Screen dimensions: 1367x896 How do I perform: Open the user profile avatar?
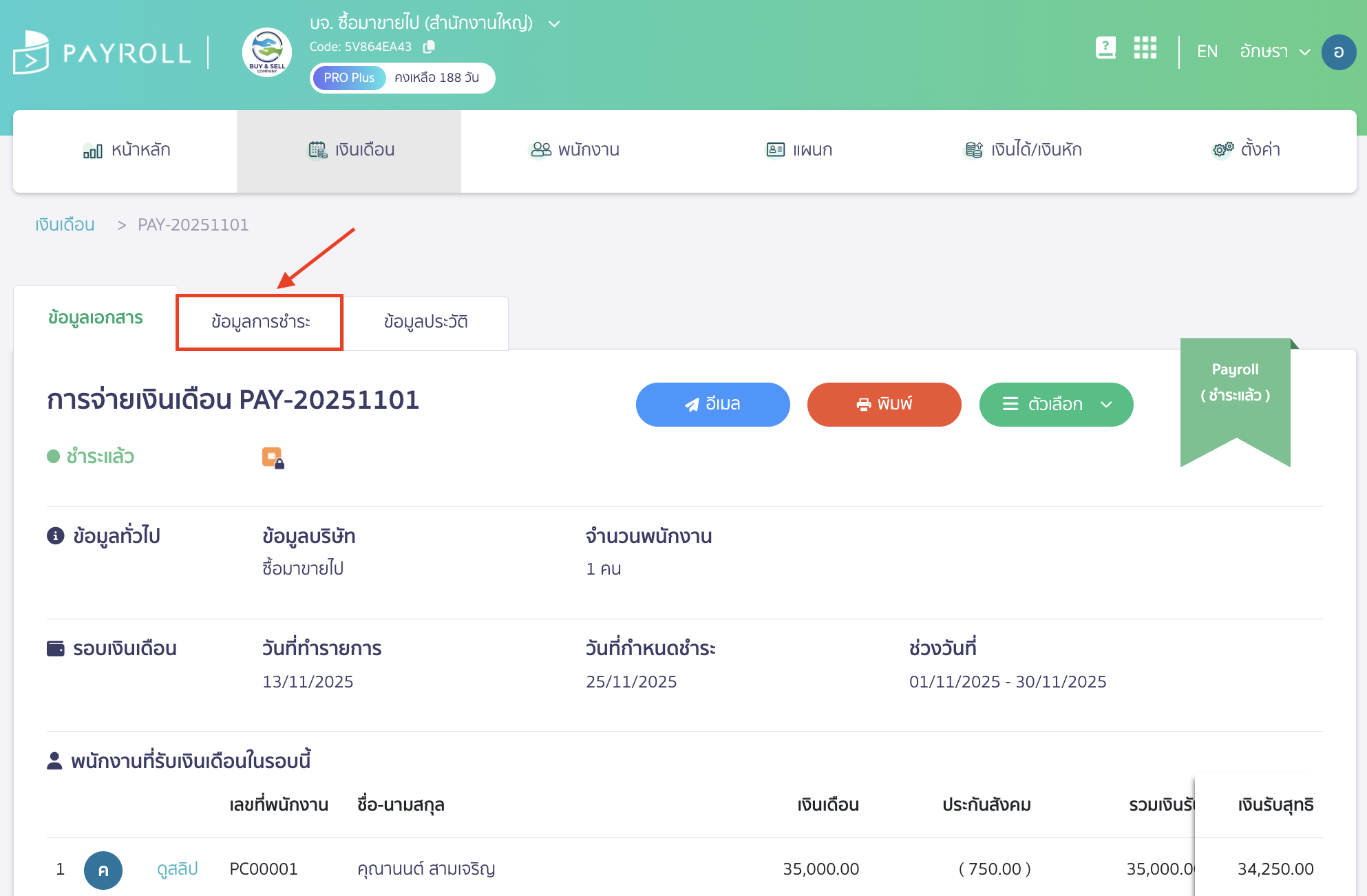pyautogui.click(x=1339, y=52)
